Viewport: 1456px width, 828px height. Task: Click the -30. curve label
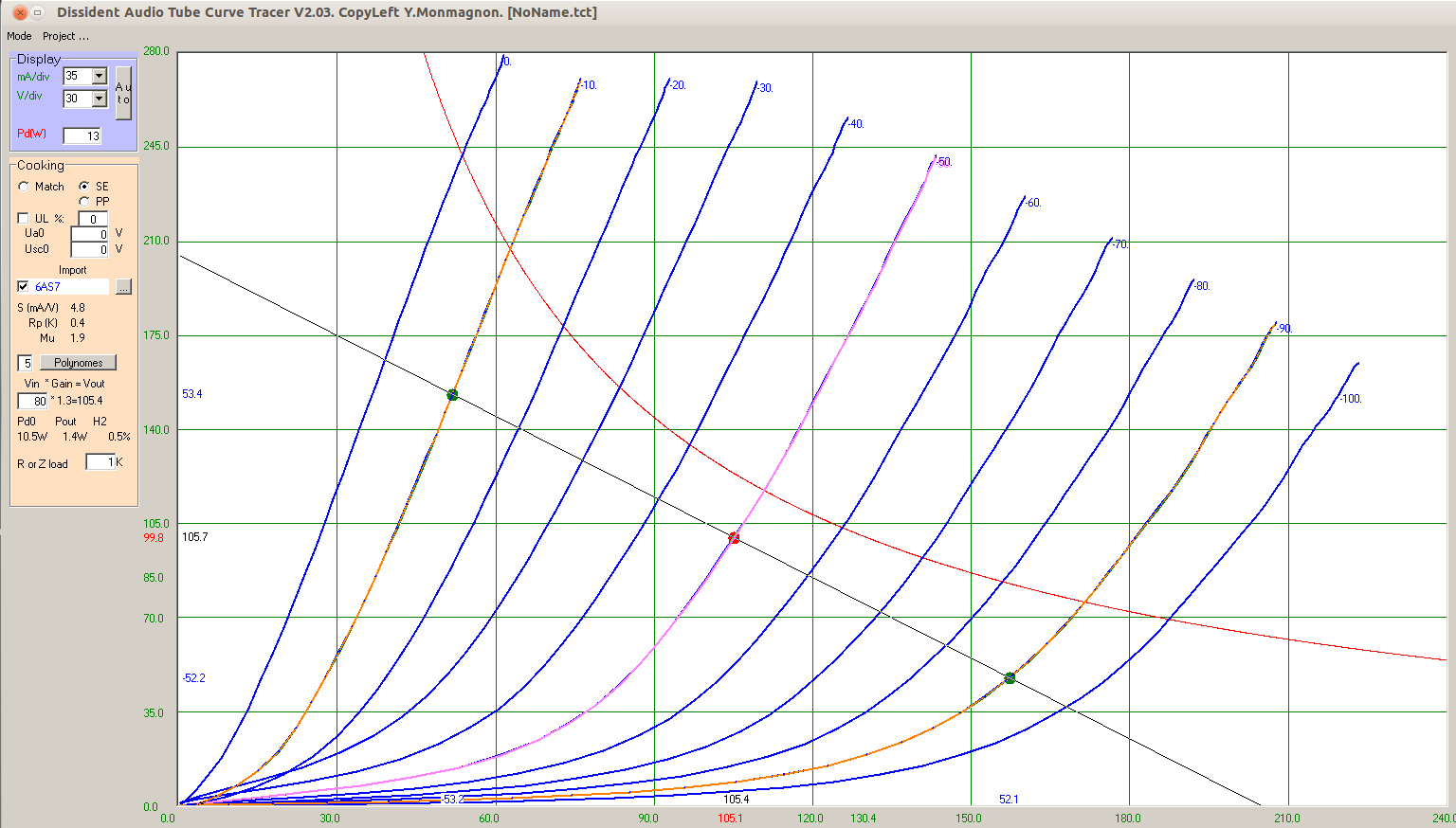click(x=765, y=88)
